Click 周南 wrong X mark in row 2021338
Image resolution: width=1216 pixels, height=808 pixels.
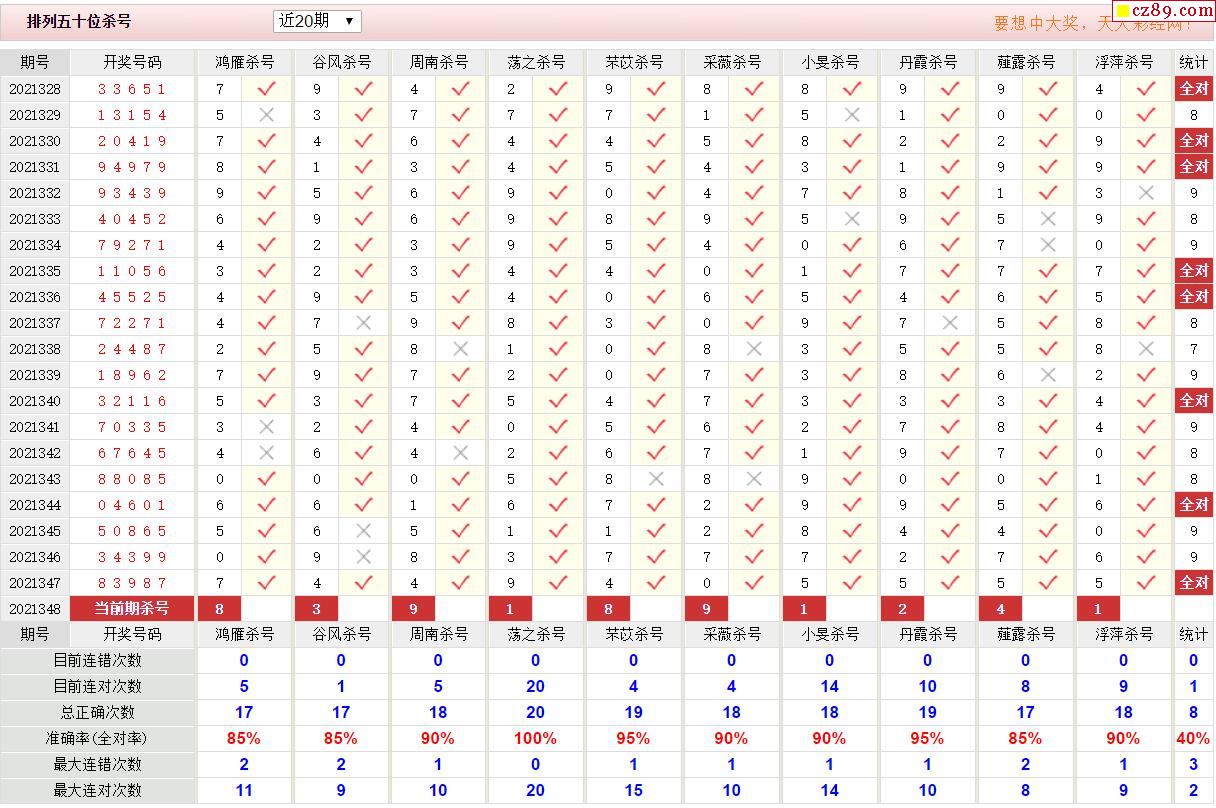pyautogui.click(x=460, y=349)
